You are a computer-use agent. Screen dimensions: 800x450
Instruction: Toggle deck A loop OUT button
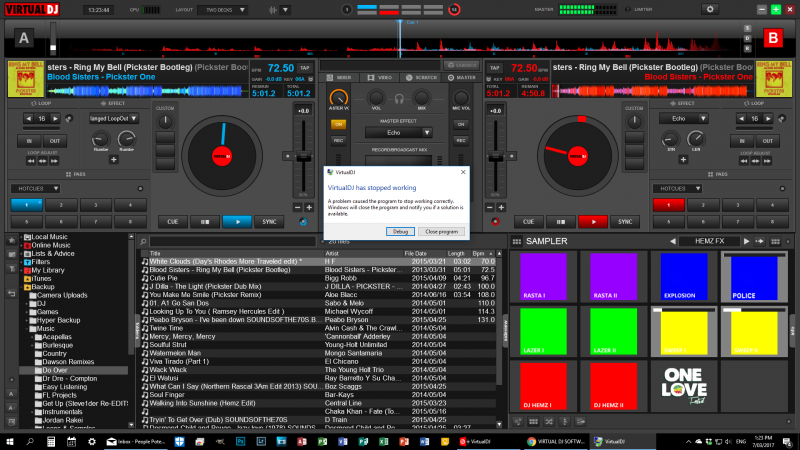(x=55, y=141)
